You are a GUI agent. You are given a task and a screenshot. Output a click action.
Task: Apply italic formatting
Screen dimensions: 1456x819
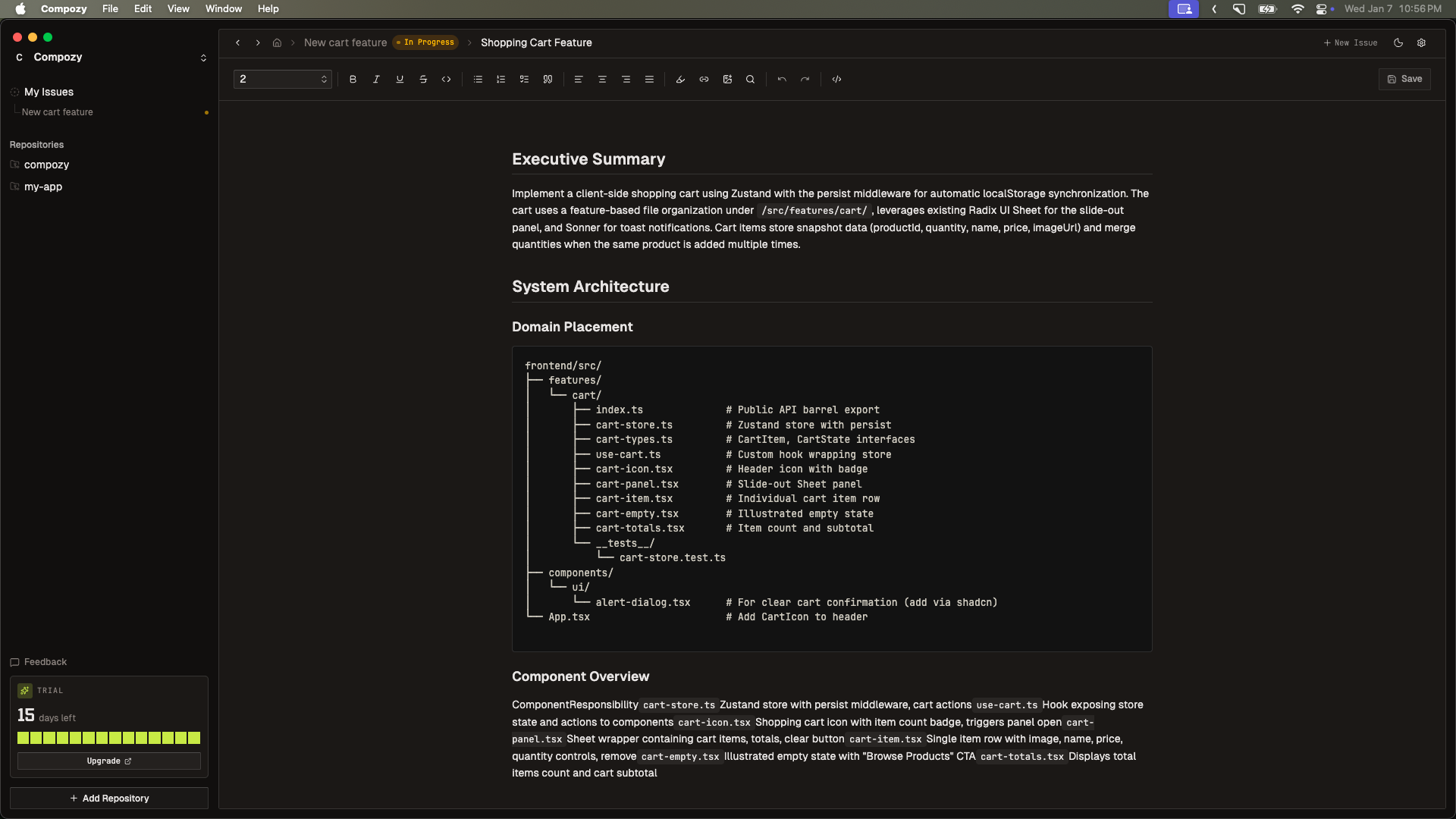(376, 79)
